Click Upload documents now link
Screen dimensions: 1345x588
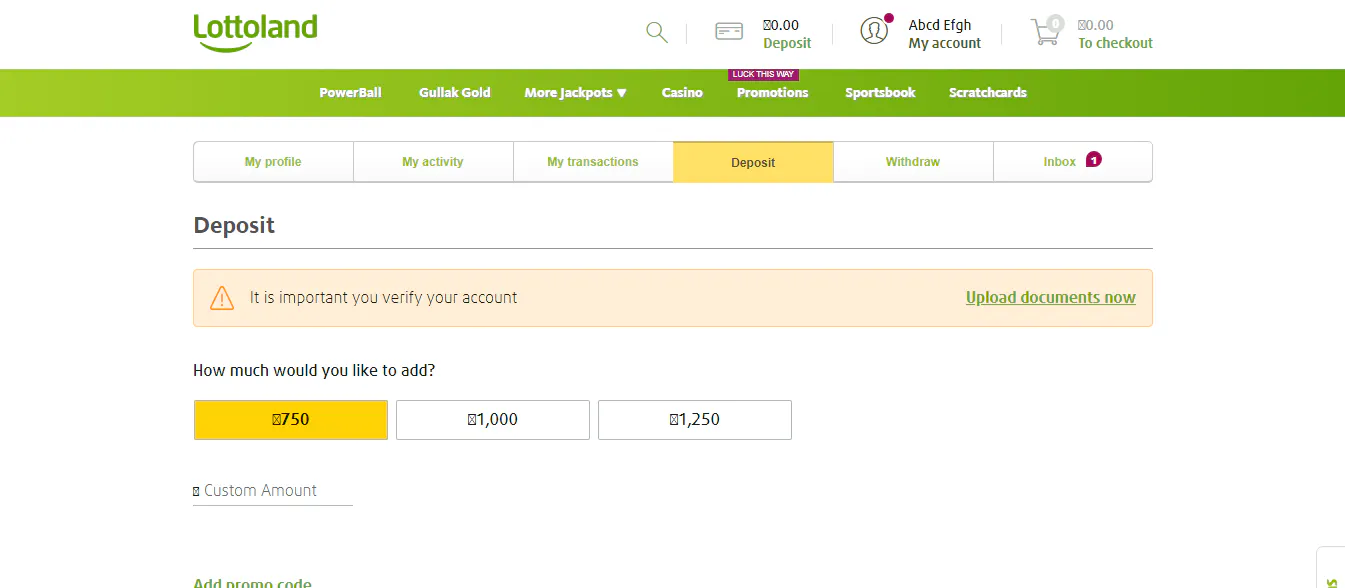[x=1051, y=297]
